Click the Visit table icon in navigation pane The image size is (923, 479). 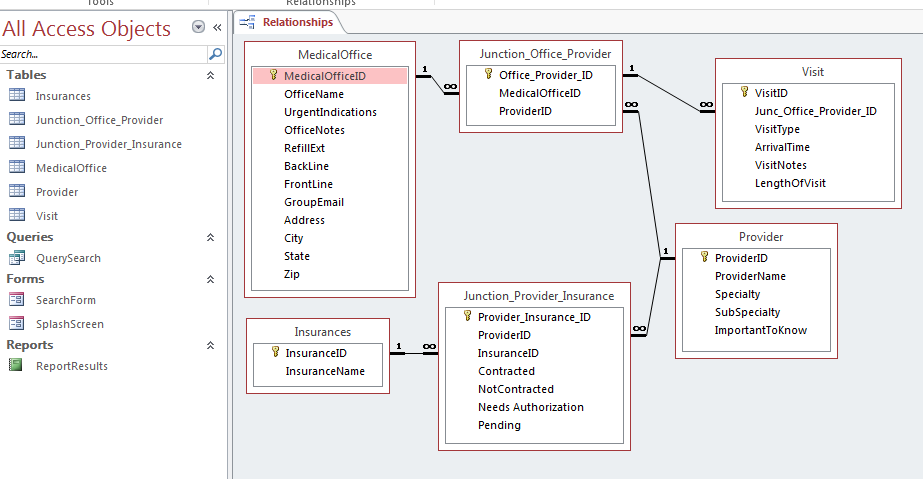click(17, 215)
